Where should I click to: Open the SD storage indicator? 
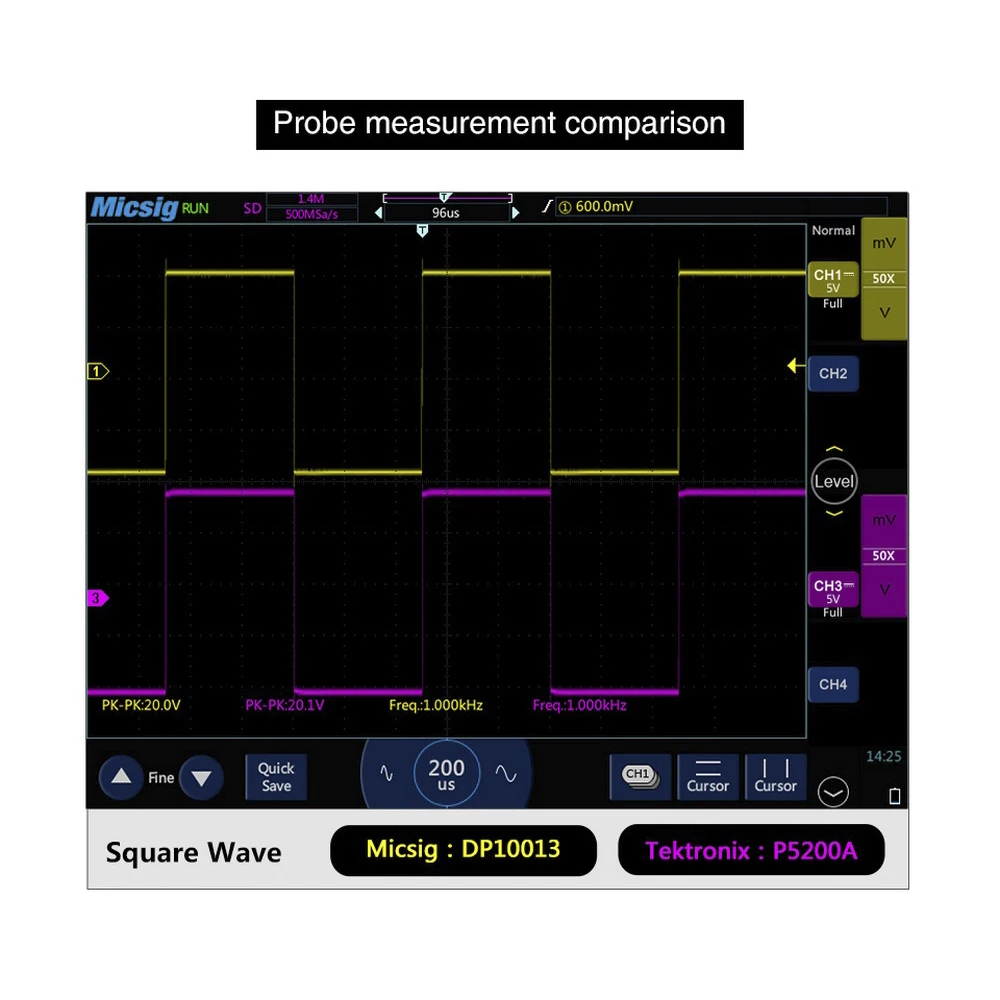253,209
